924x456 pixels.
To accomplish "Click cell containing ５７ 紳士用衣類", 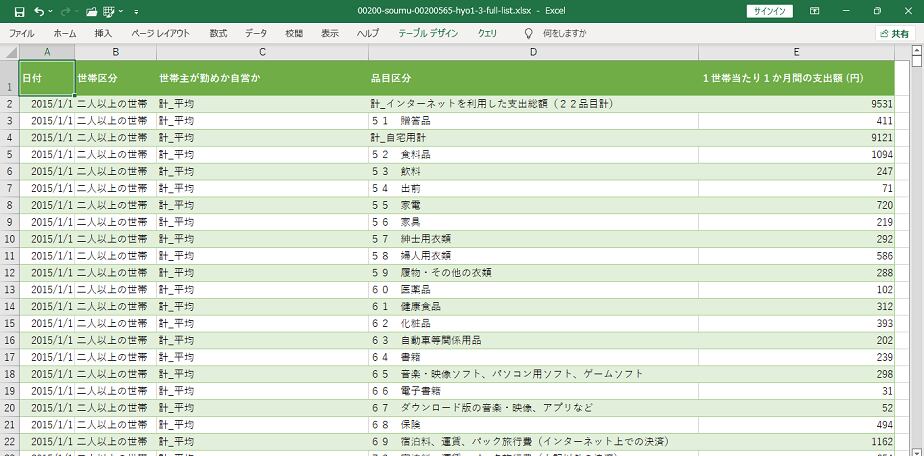I will pos(533,239).
